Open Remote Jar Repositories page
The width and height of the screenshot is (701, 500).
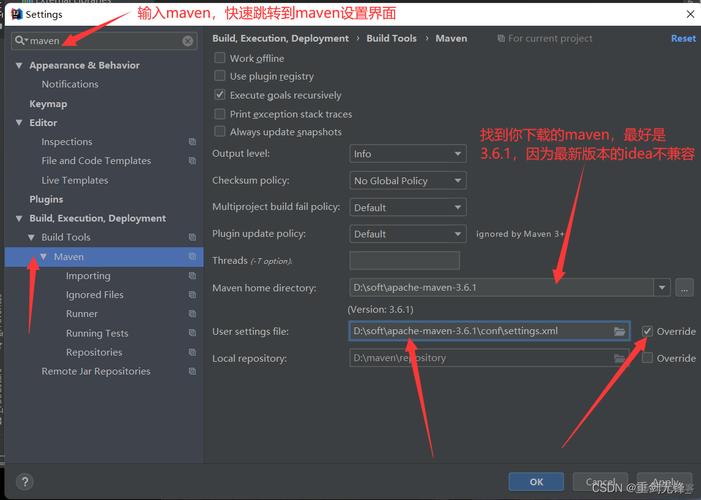pos(96,371)
